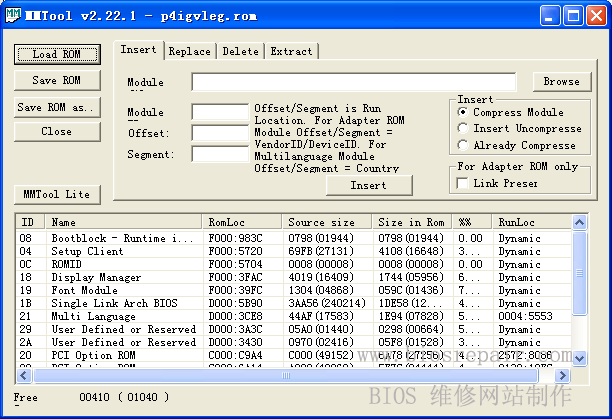Select PCI Option ROM row ID 20
Screen dimensions: 612x419
(294, 355)
